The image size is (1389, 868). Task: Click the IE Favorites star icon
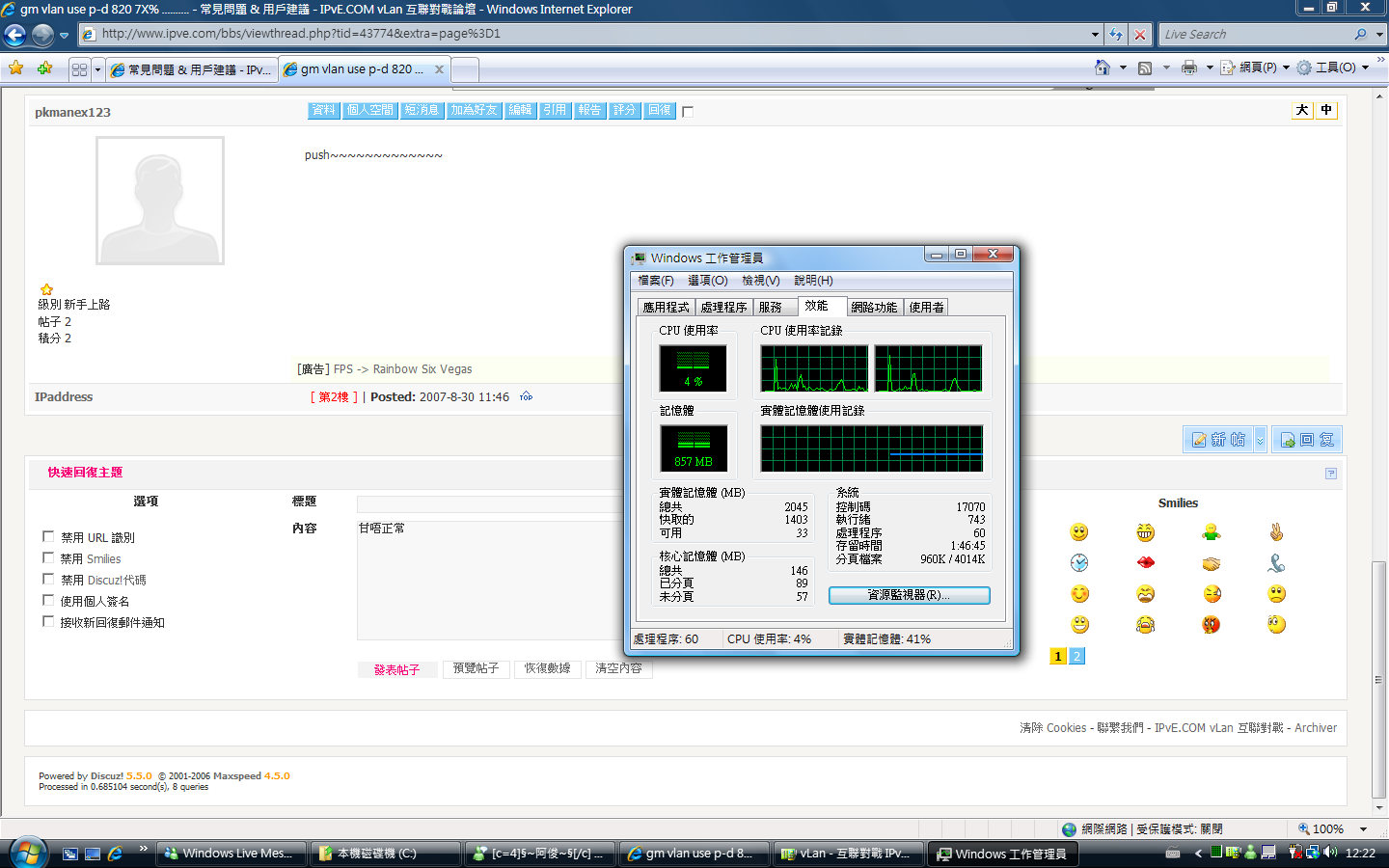click(16, 68)
